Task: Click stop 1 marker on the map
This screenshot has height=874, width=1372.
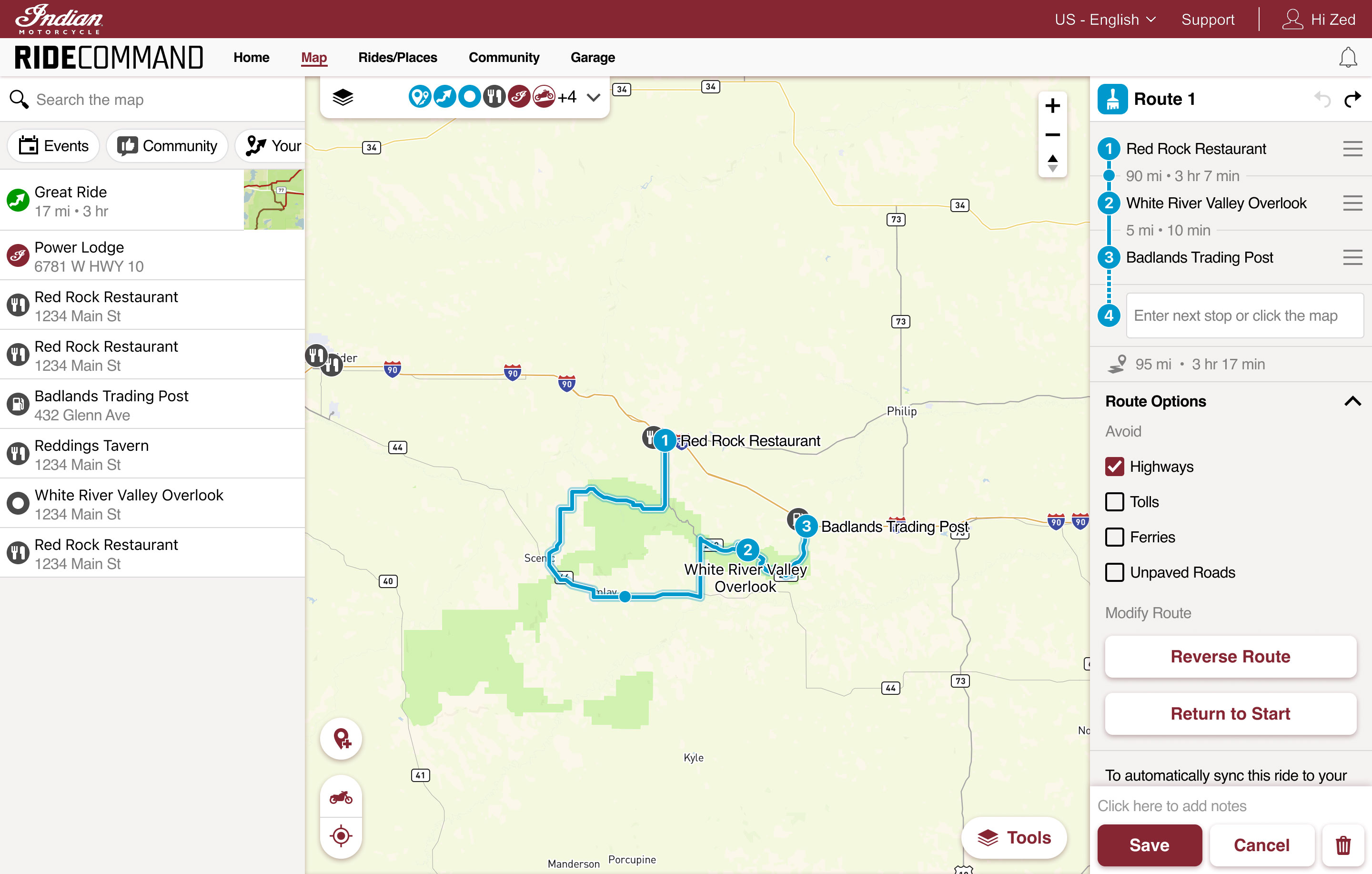Action: tap(665, 440)
